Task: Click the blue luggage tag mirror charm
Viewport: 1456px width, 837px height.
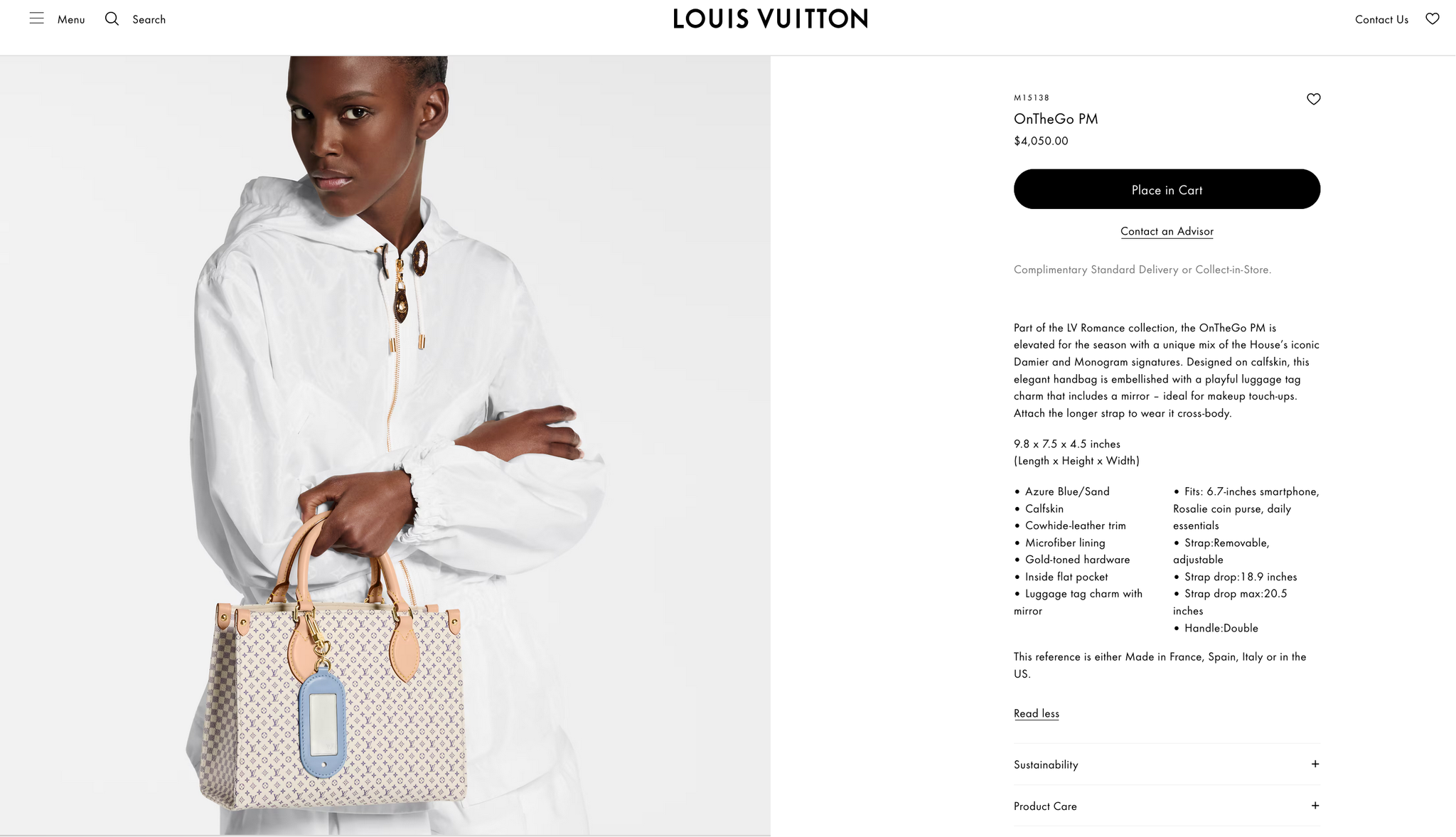Action: 323,722
